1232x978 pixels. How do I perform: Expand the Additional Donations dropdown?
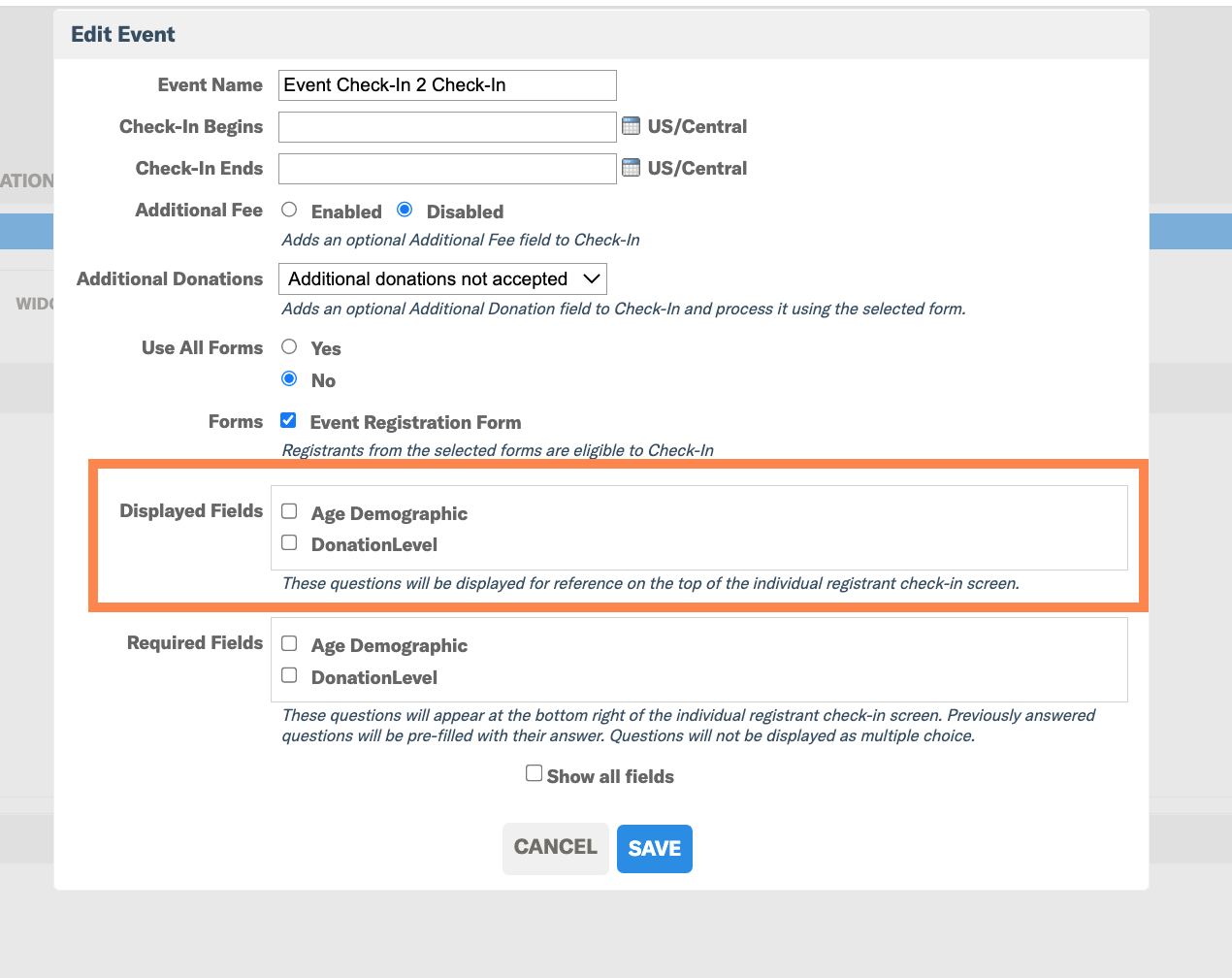(442, 279)
